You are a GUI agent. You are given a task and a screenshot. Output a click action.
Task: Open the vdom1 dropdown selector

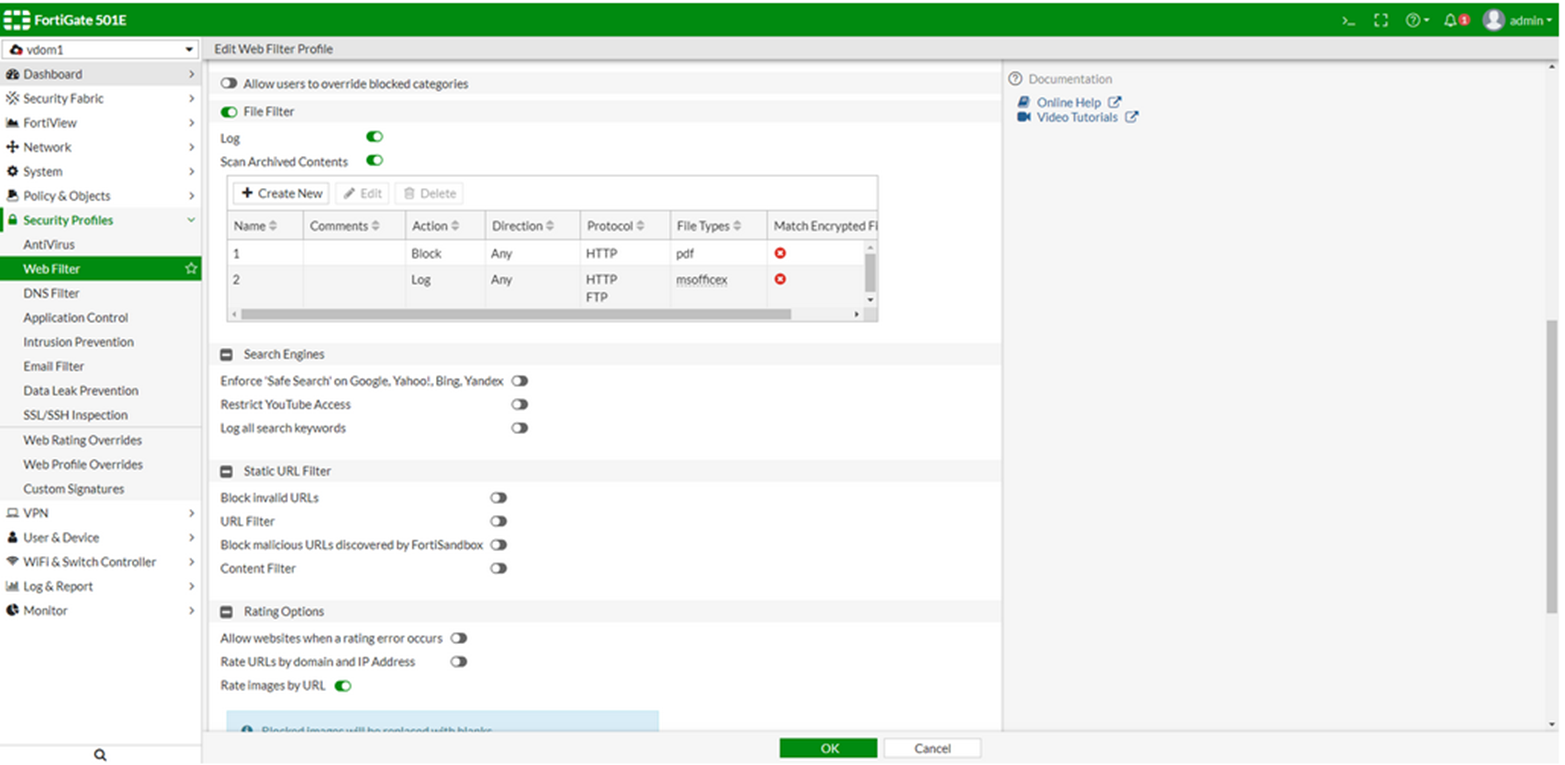[x=100, y=50]
